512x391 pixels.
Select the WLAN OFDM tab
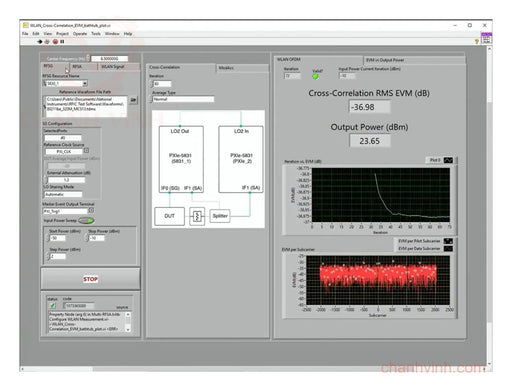coord(318,59)
